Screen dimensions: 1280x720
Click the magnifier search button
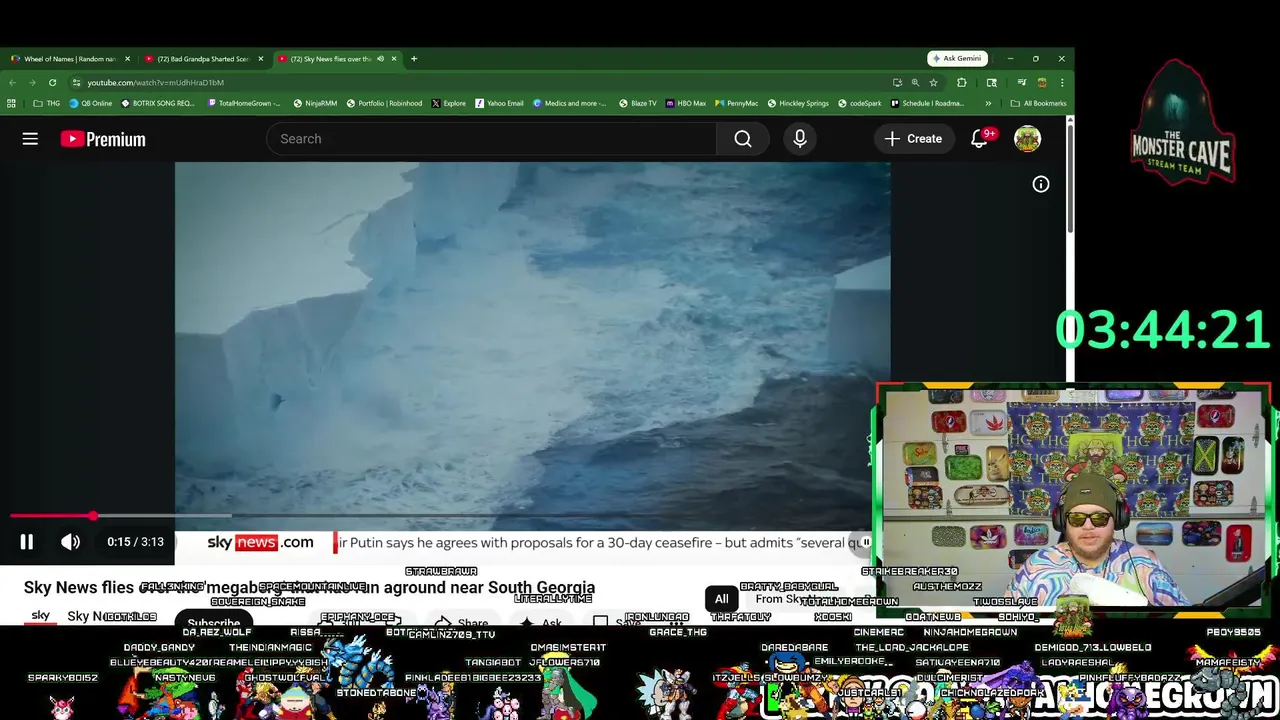[743, 139]
